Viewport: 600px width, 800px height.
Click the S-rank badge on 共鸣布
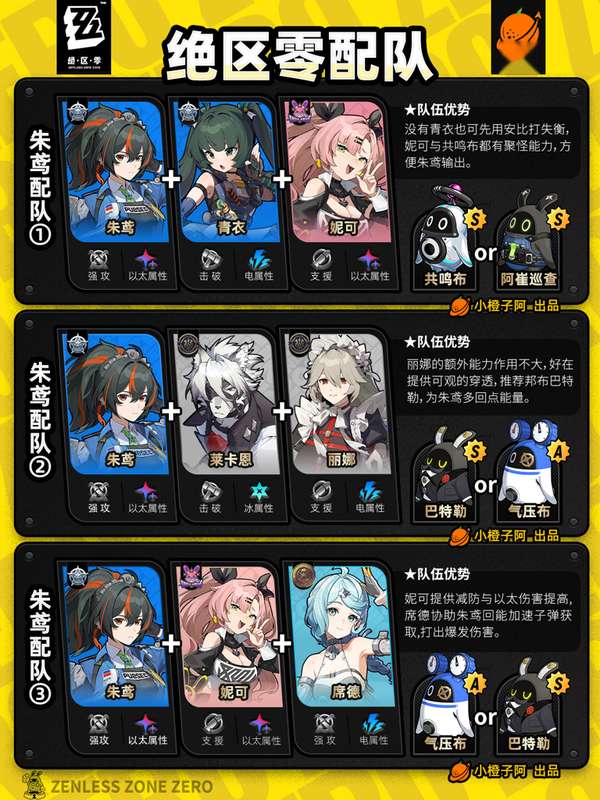point(476,219)
